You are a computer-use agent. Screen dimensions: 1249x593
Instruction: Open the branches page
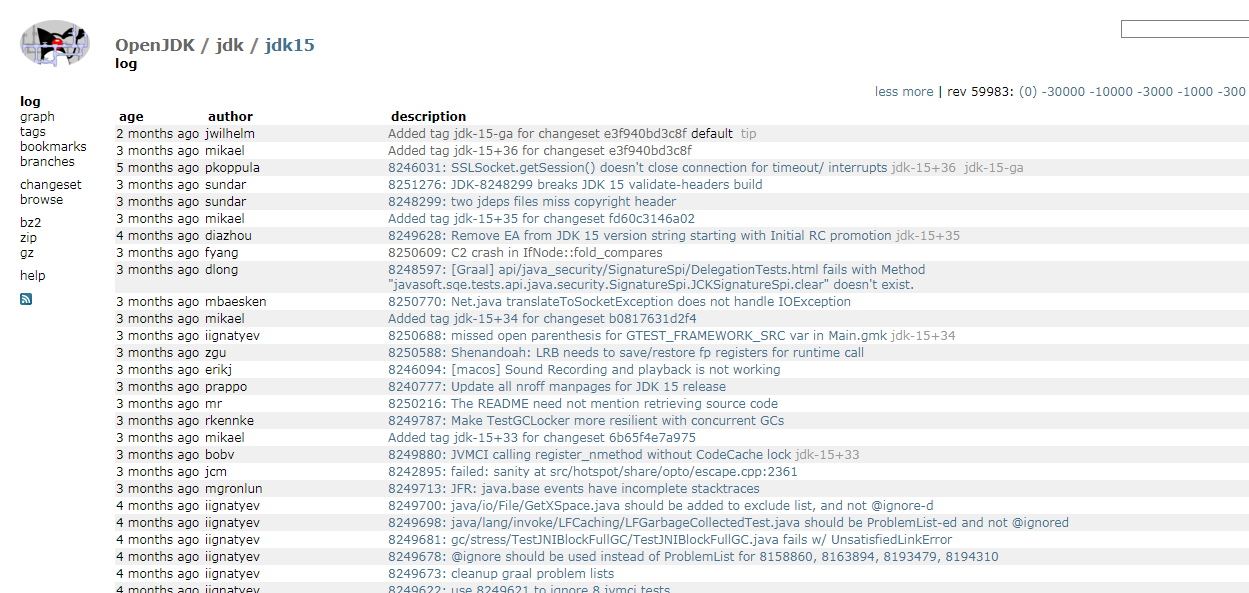tap(47, 161)
